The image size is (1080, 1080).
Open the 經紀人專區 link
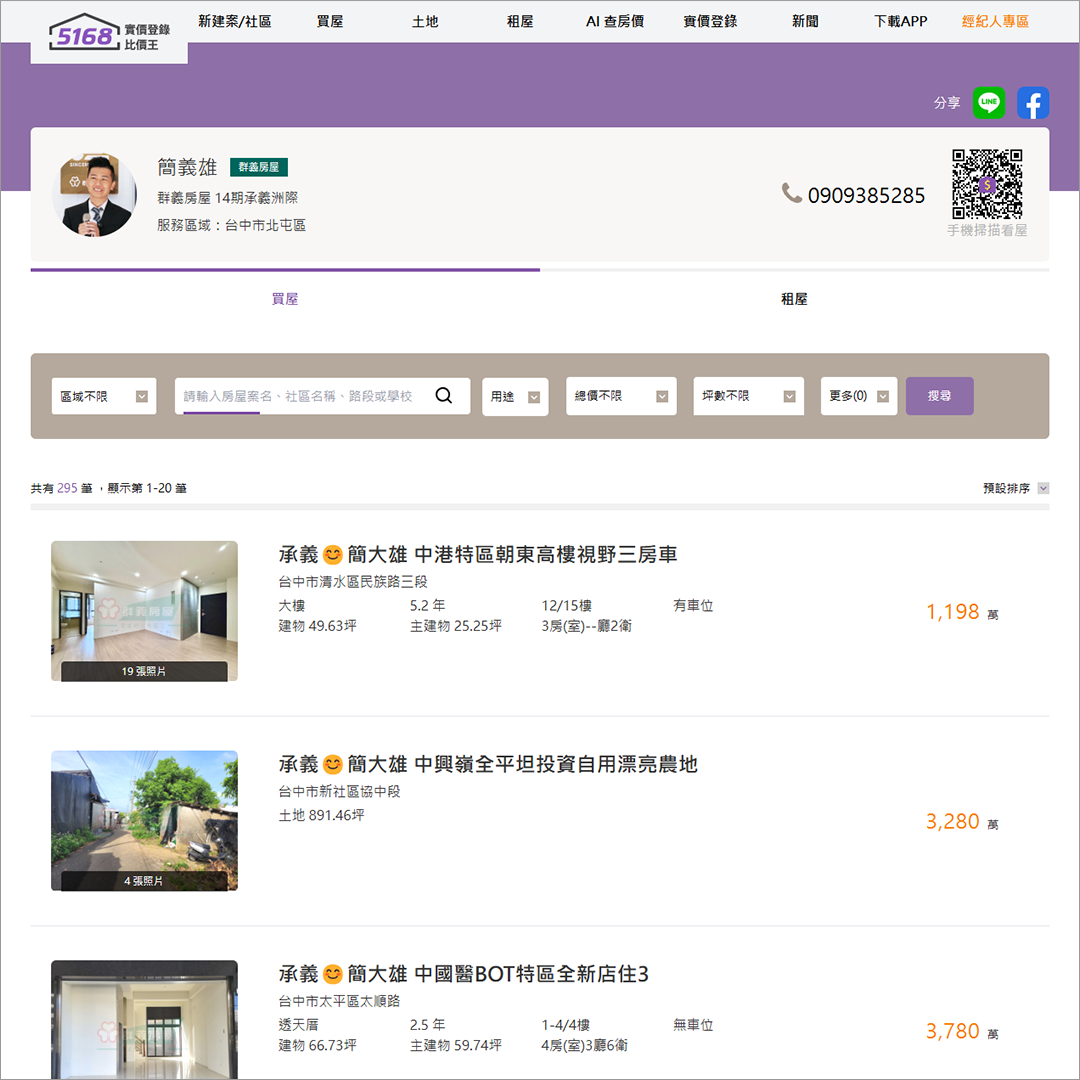click(995, 21)
